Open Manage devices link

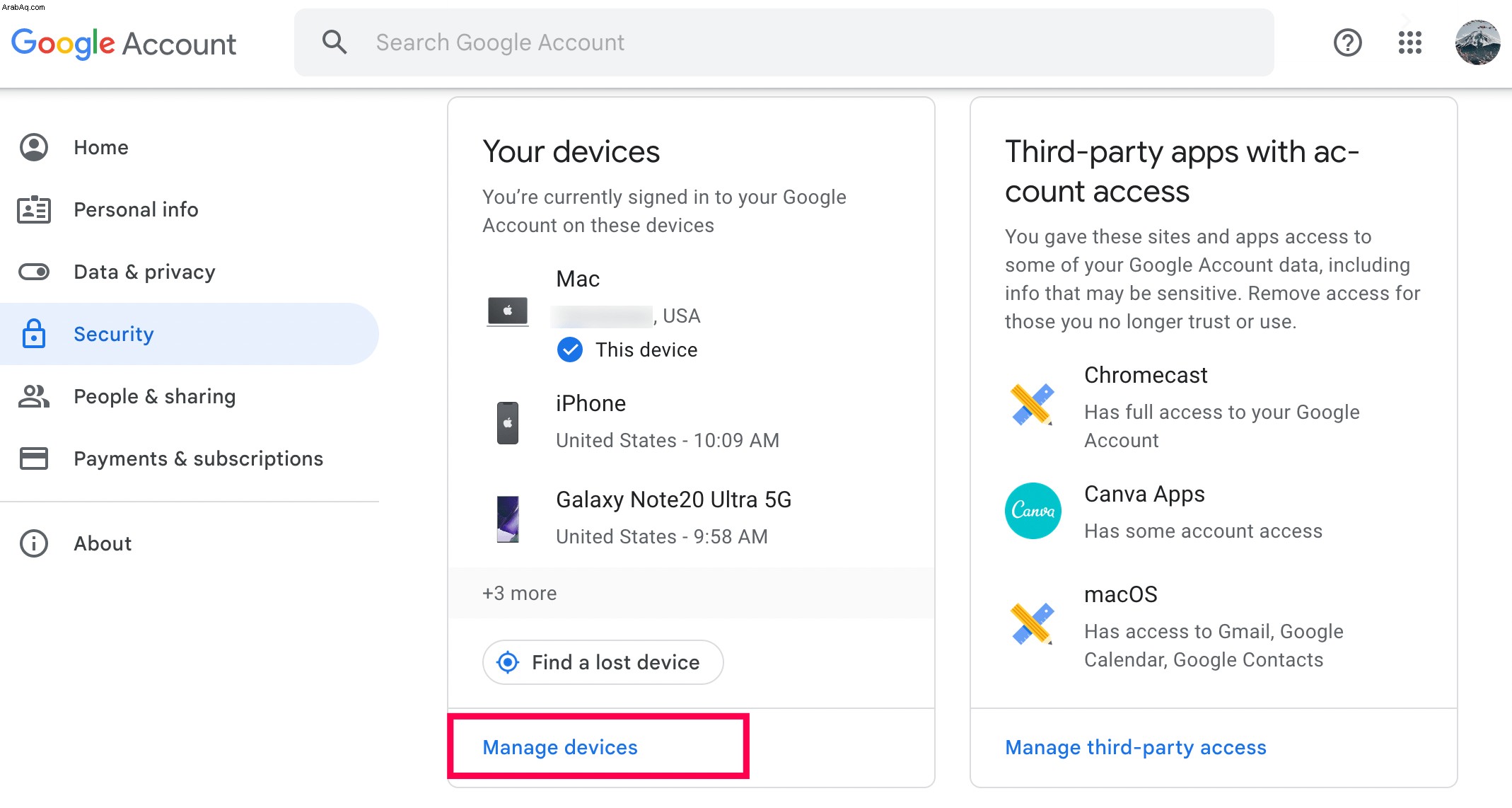click(x=560, y=747)
